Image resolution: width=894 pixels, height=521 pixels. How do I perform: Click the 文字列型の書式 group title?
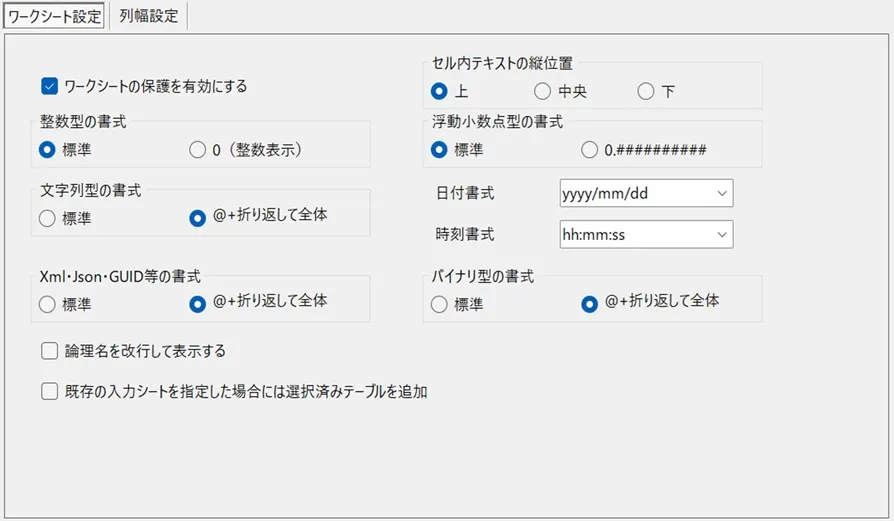[91, 190]
